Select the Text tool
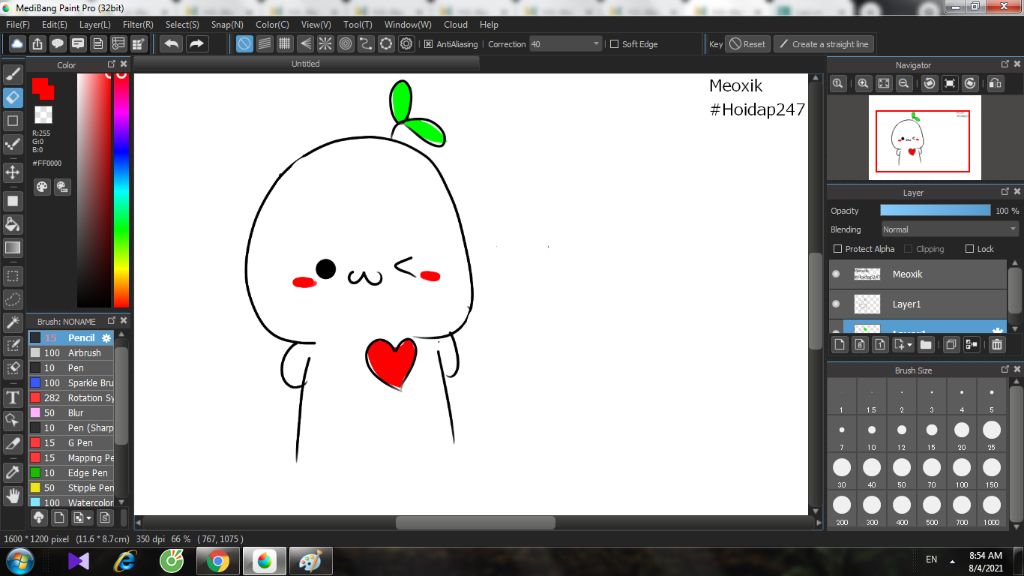Screen dimensions: 1024x576 pos(12,398)
